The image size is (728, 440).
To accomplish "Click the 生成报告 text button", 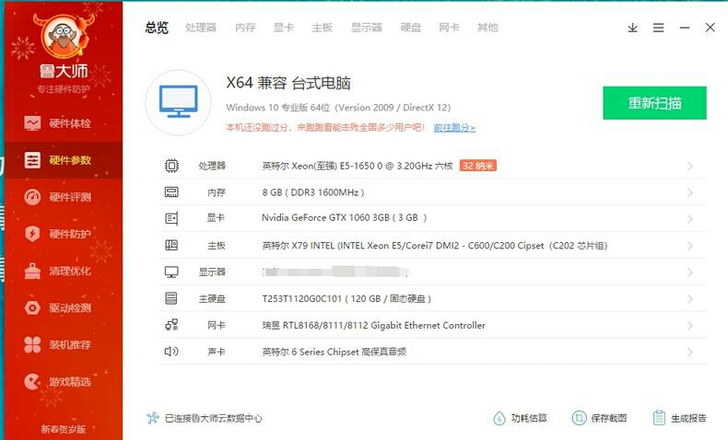I will (x=689, y=418).
